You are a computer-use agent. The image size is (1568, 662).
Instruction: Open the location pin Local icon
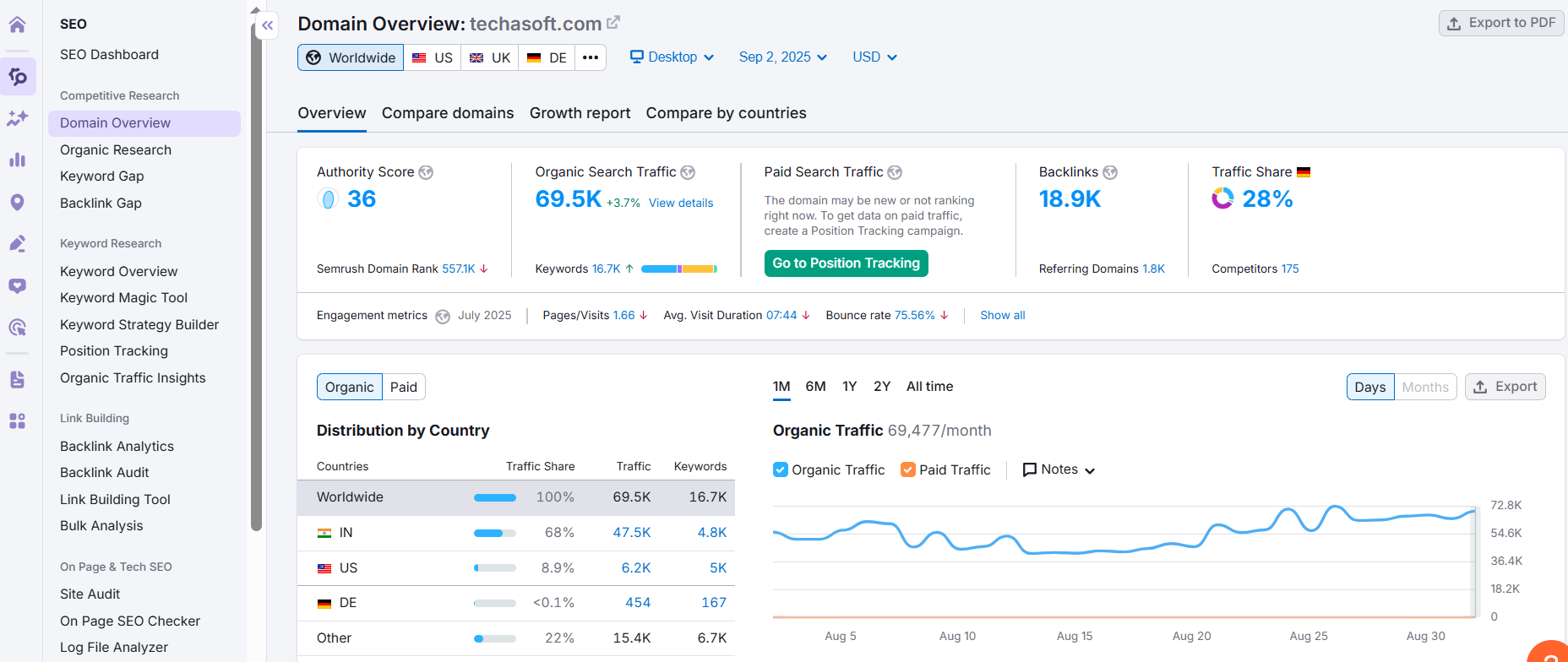(17, 203)
